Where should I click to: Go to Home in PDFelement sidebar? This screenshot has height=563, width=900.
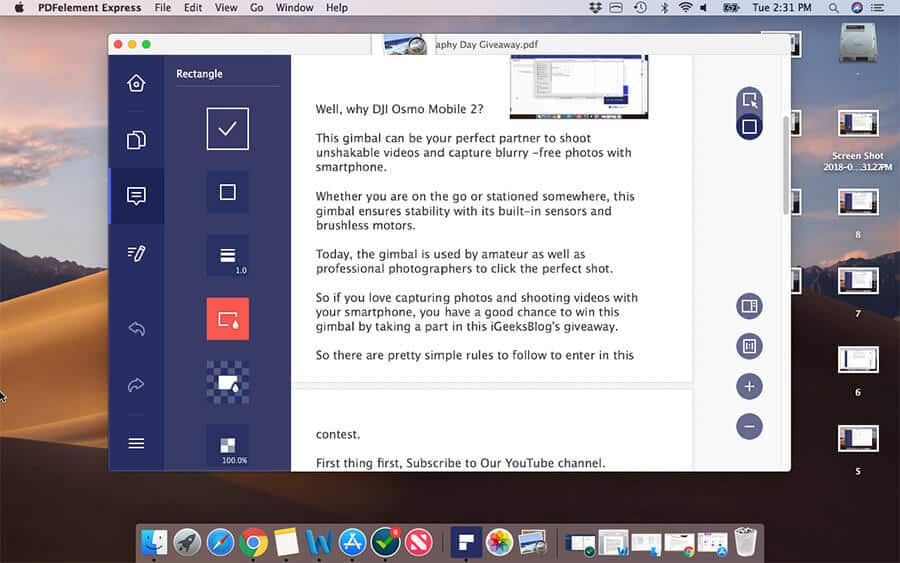(136, 83)
